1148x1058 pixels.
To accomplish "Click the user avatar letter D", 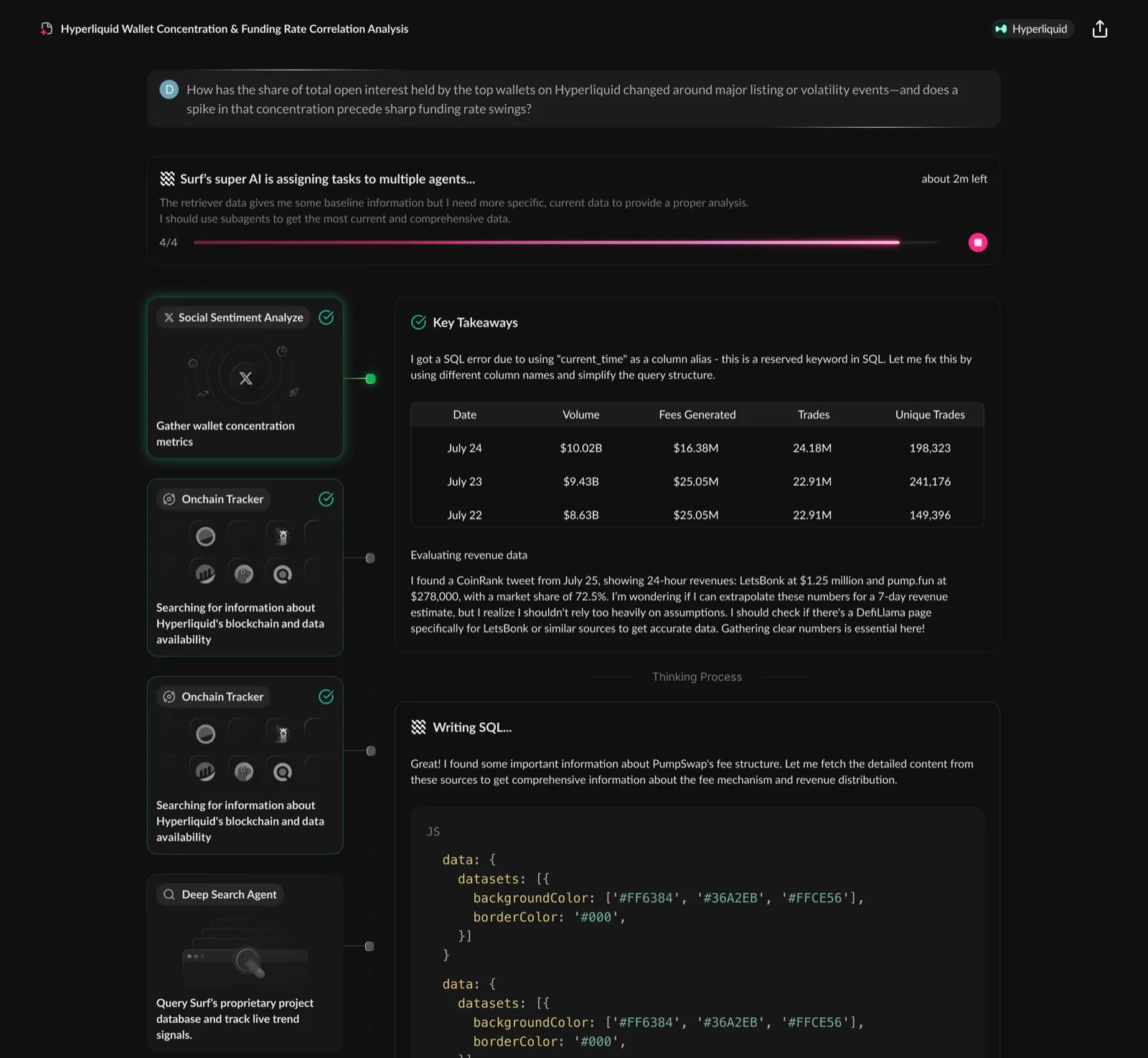I will tap(169, 90).
